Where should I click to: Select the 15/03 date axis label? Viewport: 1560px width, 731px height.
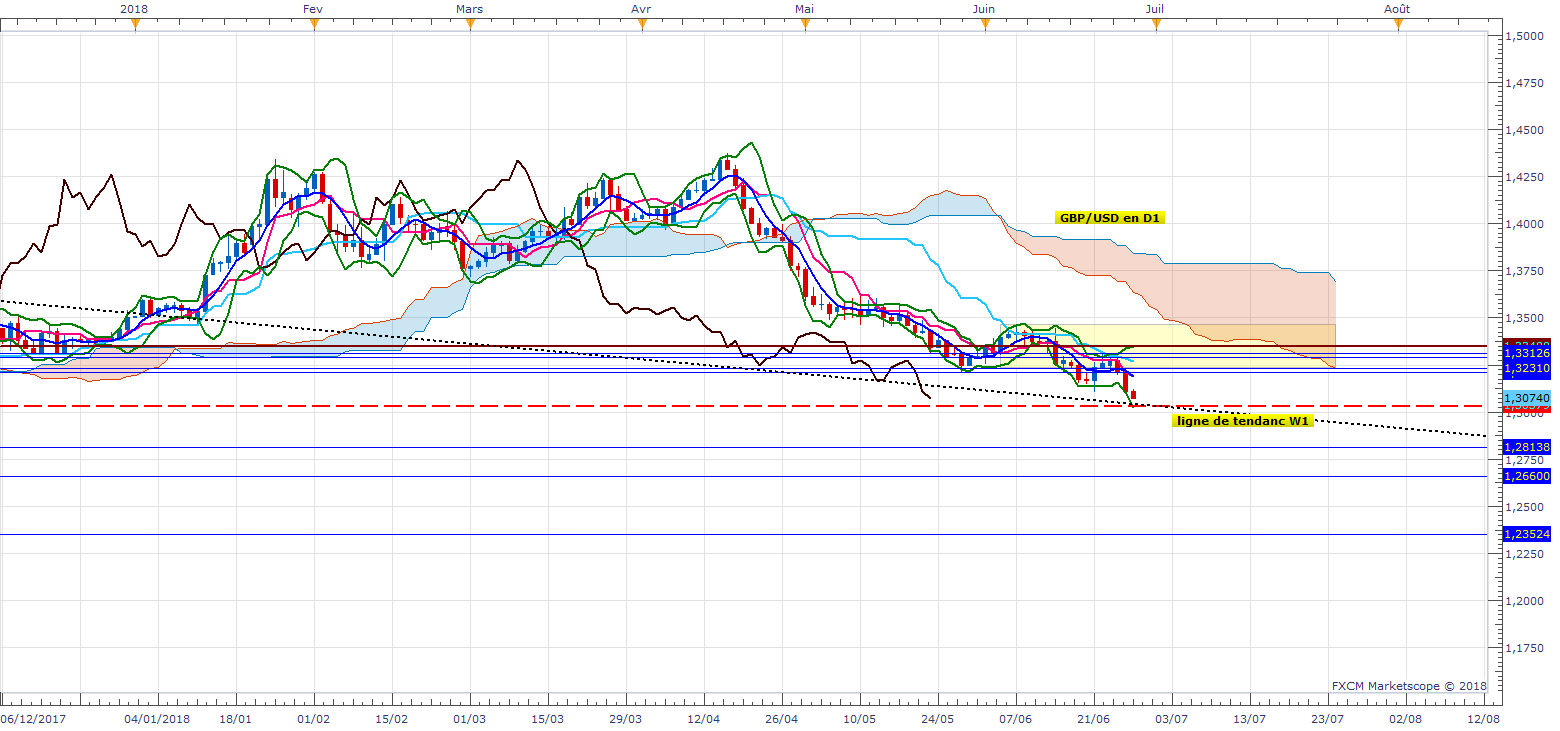pyautogui.click(x=547, y=718)
